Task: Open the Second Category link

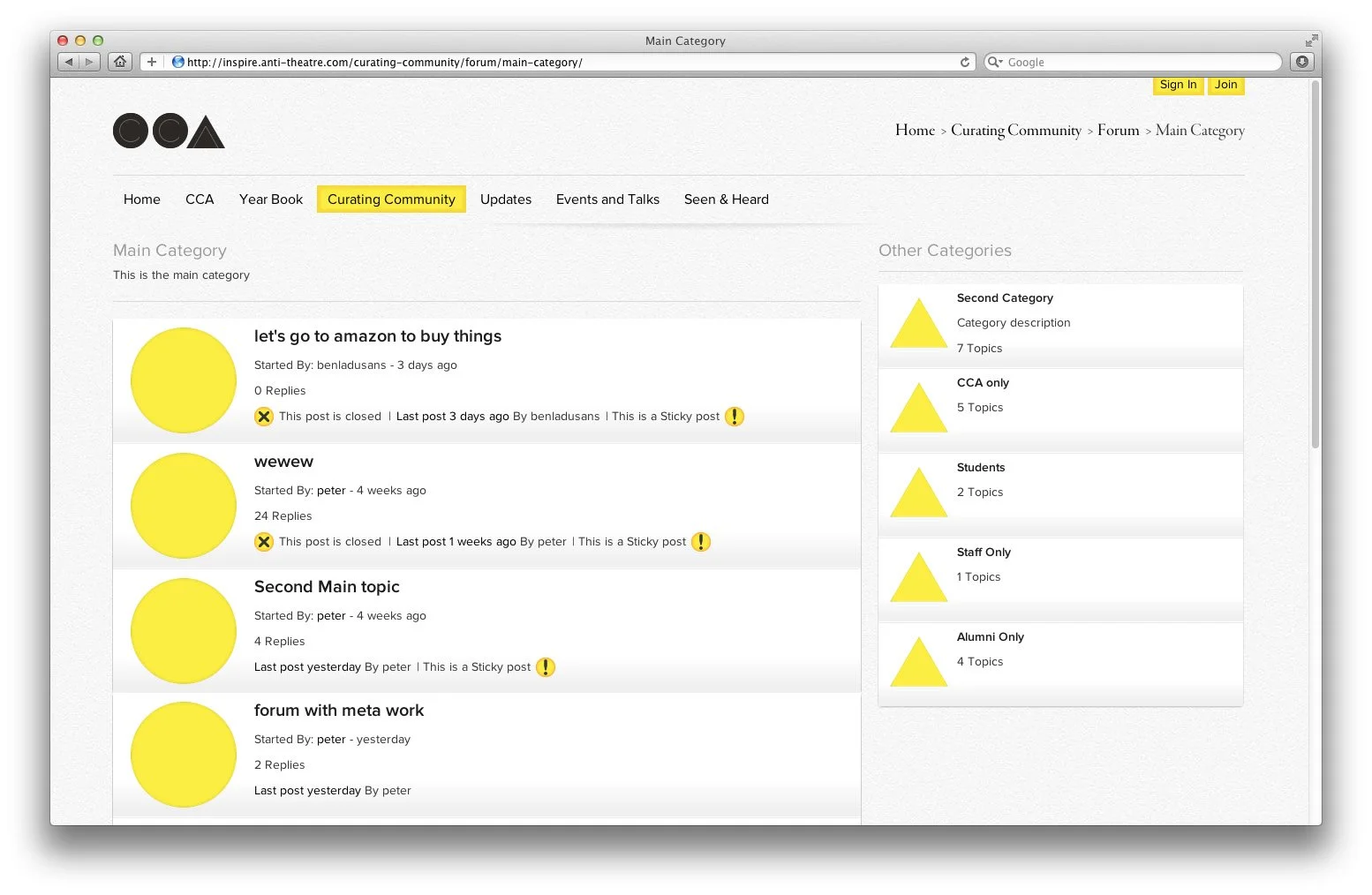Action: (x=1005, y=298)
